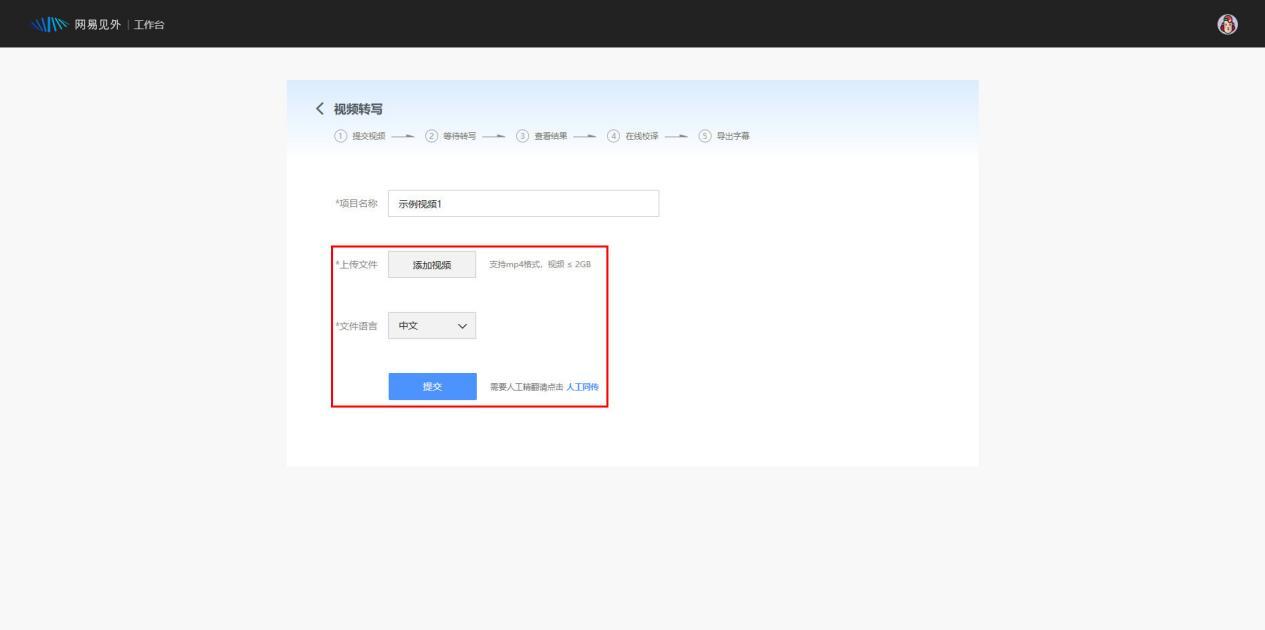Click the NetEase Sight logo

[x=68, y=24]
